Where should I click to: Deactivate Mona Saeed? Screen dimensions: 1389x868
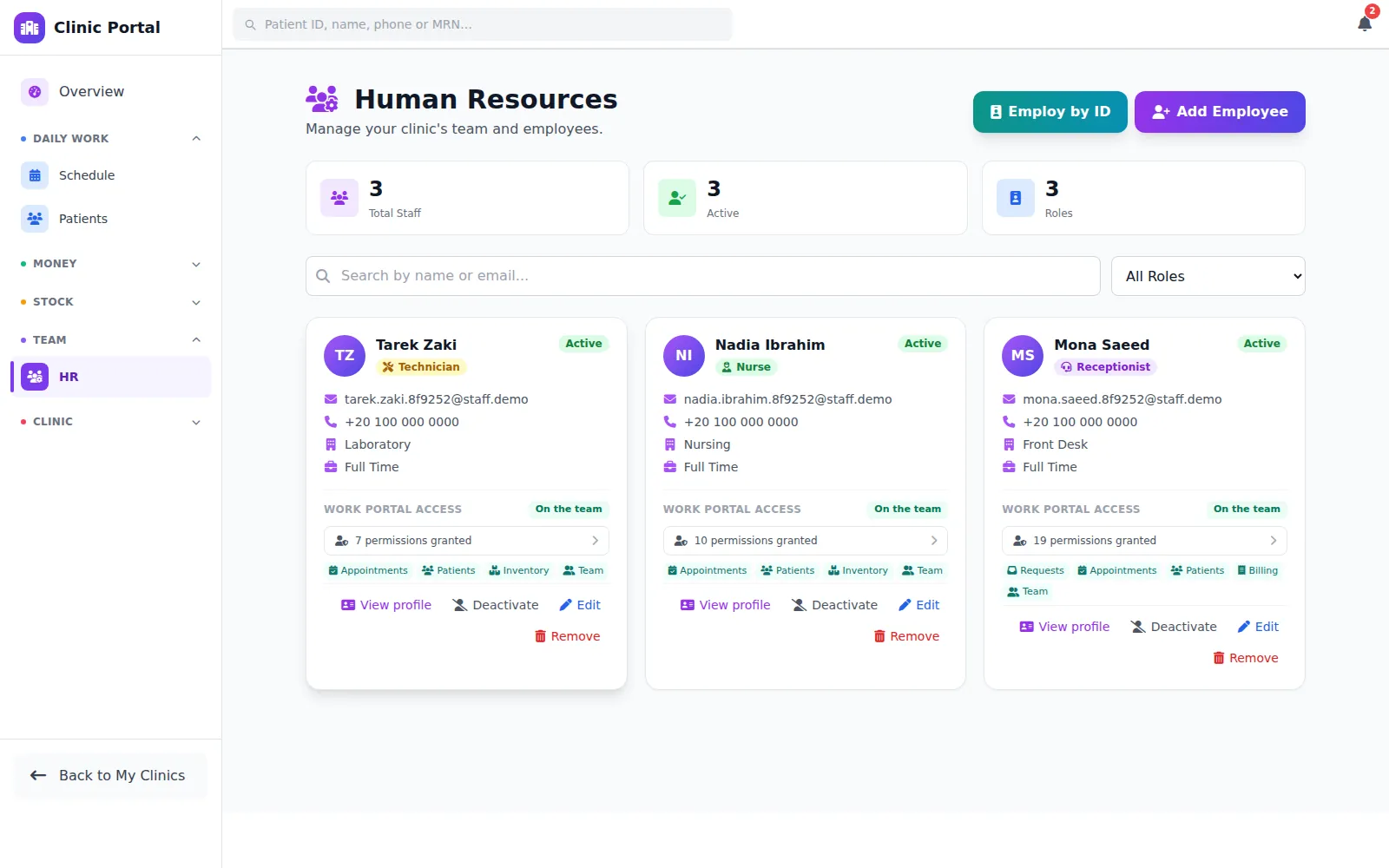point(1174,627)
